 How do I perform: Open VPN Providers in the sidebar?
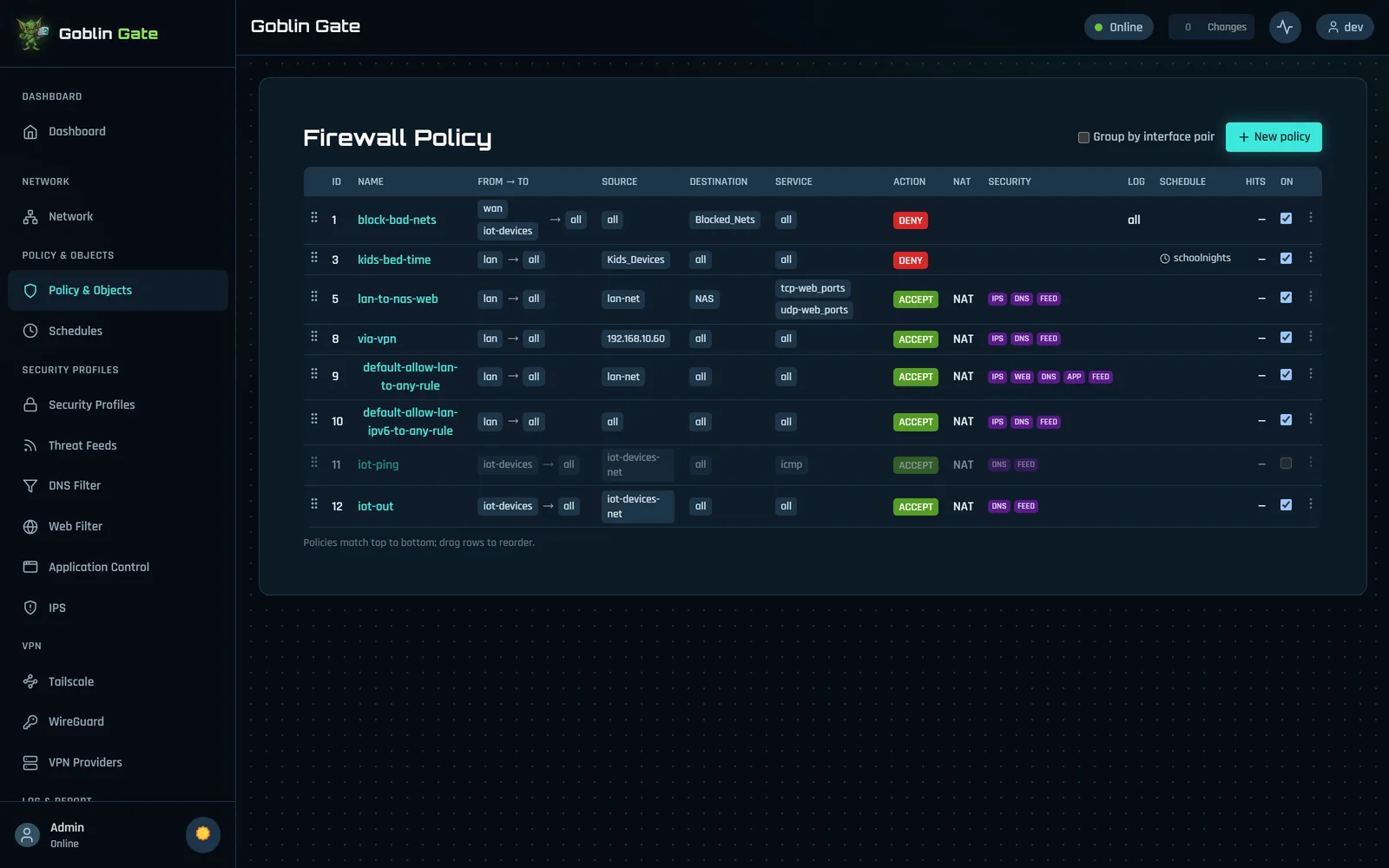[x=118, y=762]
